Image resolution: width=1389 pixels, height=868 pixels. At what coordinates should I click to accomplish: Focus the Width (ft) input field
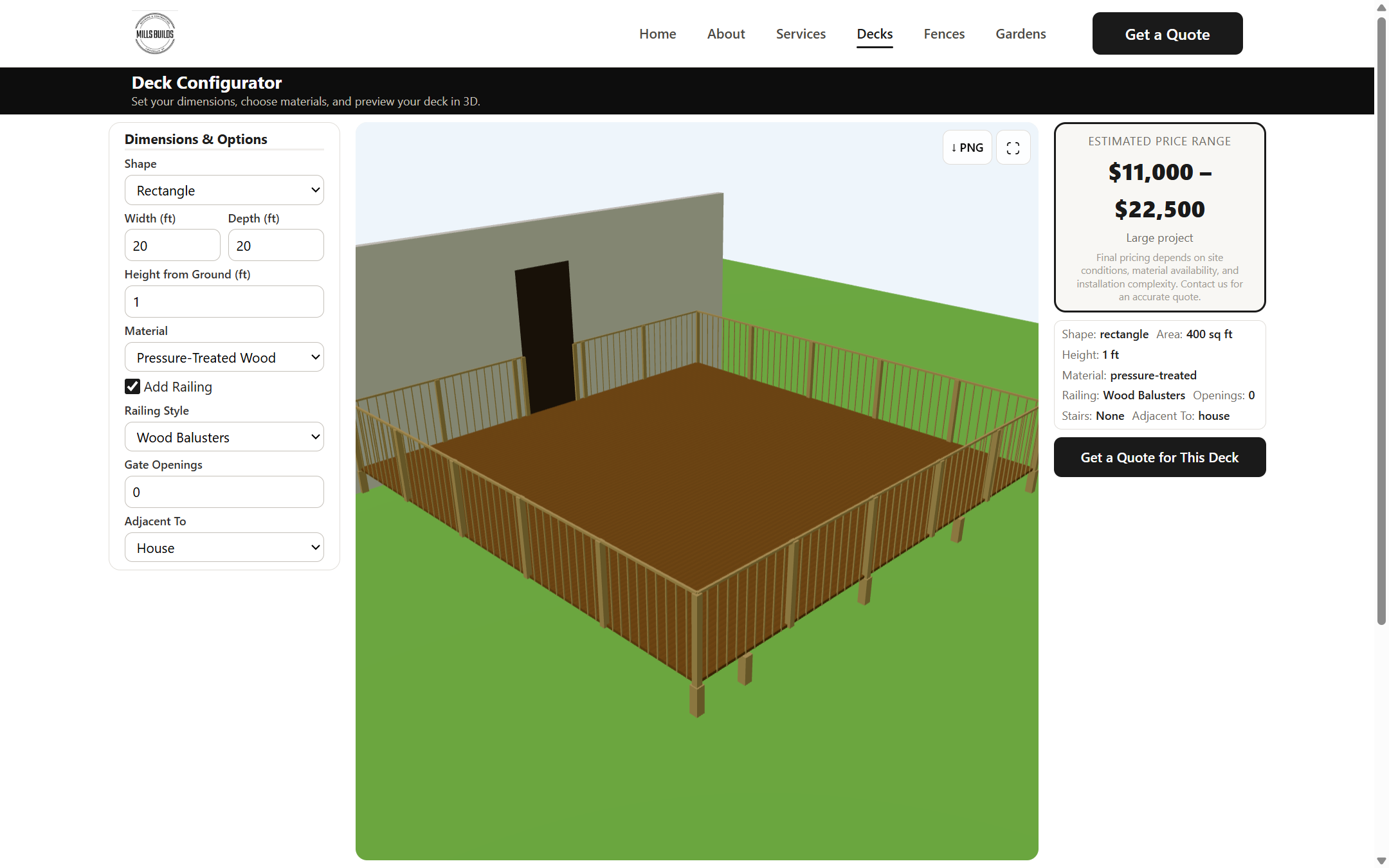[x=172, y=246]
